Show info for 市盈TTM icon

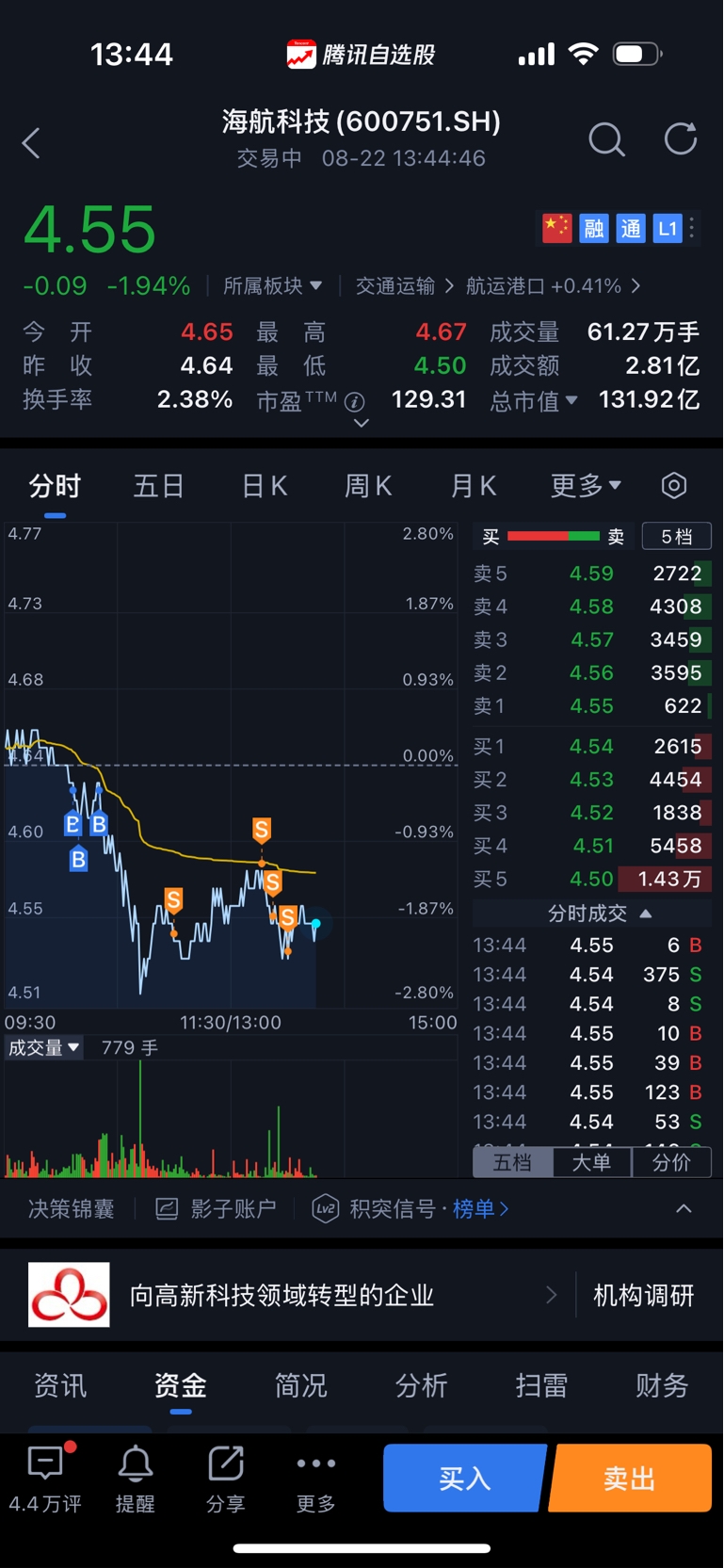tap(355, 402)
